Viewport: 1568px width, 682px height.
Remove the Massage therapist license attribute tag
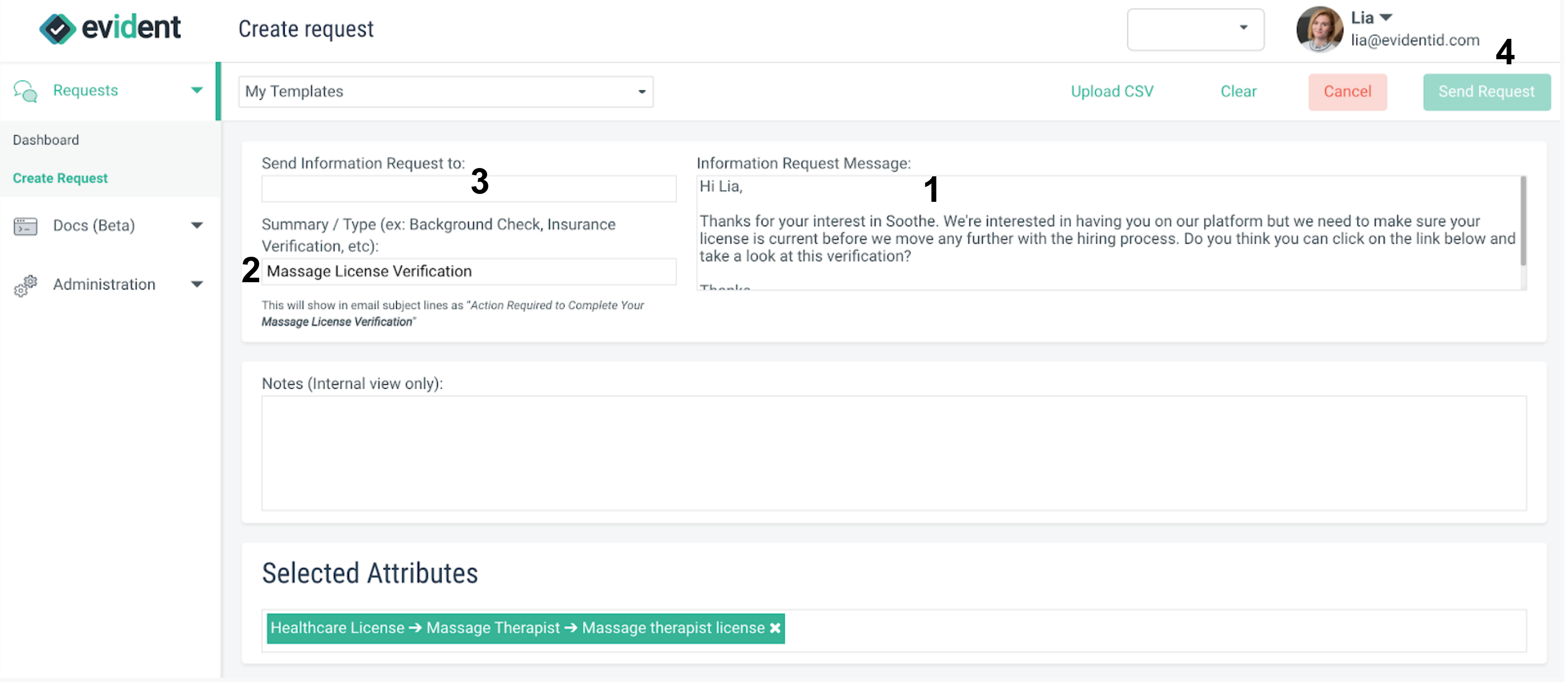coord(775,628)
